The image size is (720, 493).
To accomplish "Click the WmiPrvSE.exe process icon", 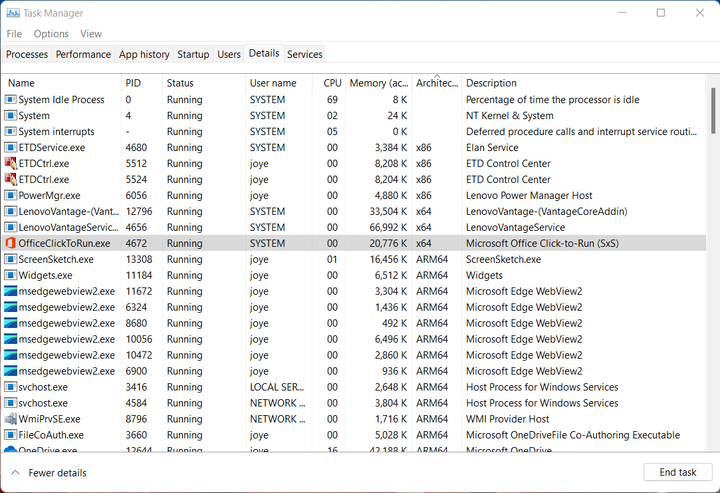I will pyautogui.click(x=10, y=419).
